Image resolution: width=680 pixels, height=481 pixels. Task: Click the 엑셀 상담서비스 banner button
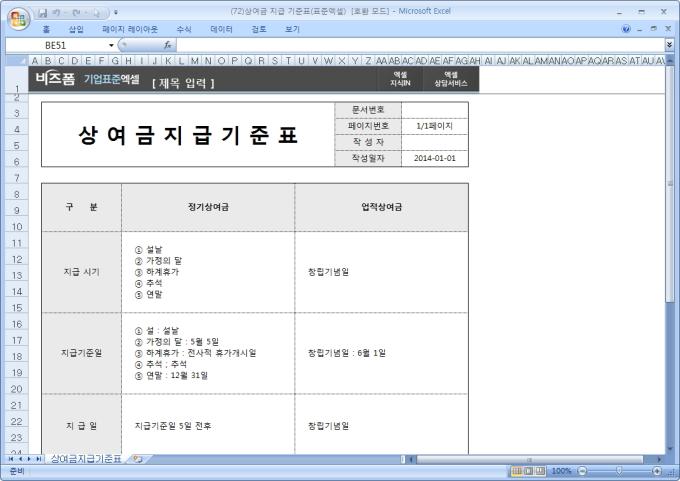[x=451, y=79]
